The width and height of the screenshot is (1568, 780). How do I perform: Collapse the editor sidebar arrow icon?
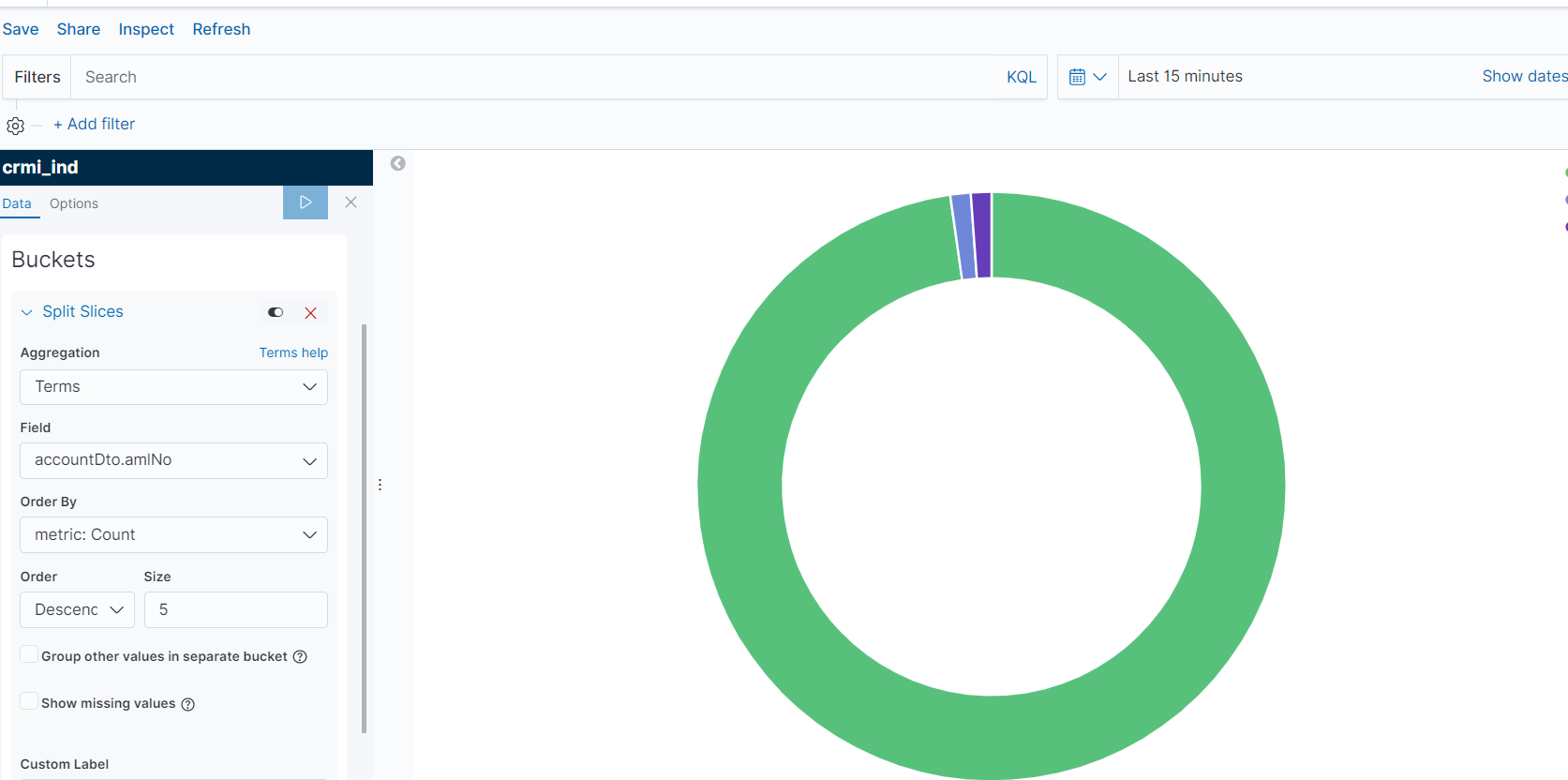[398, 163]
